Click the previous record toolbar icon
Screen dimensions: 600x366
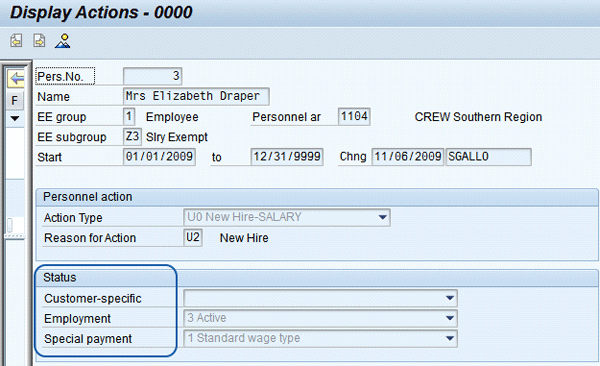(16, 40)
